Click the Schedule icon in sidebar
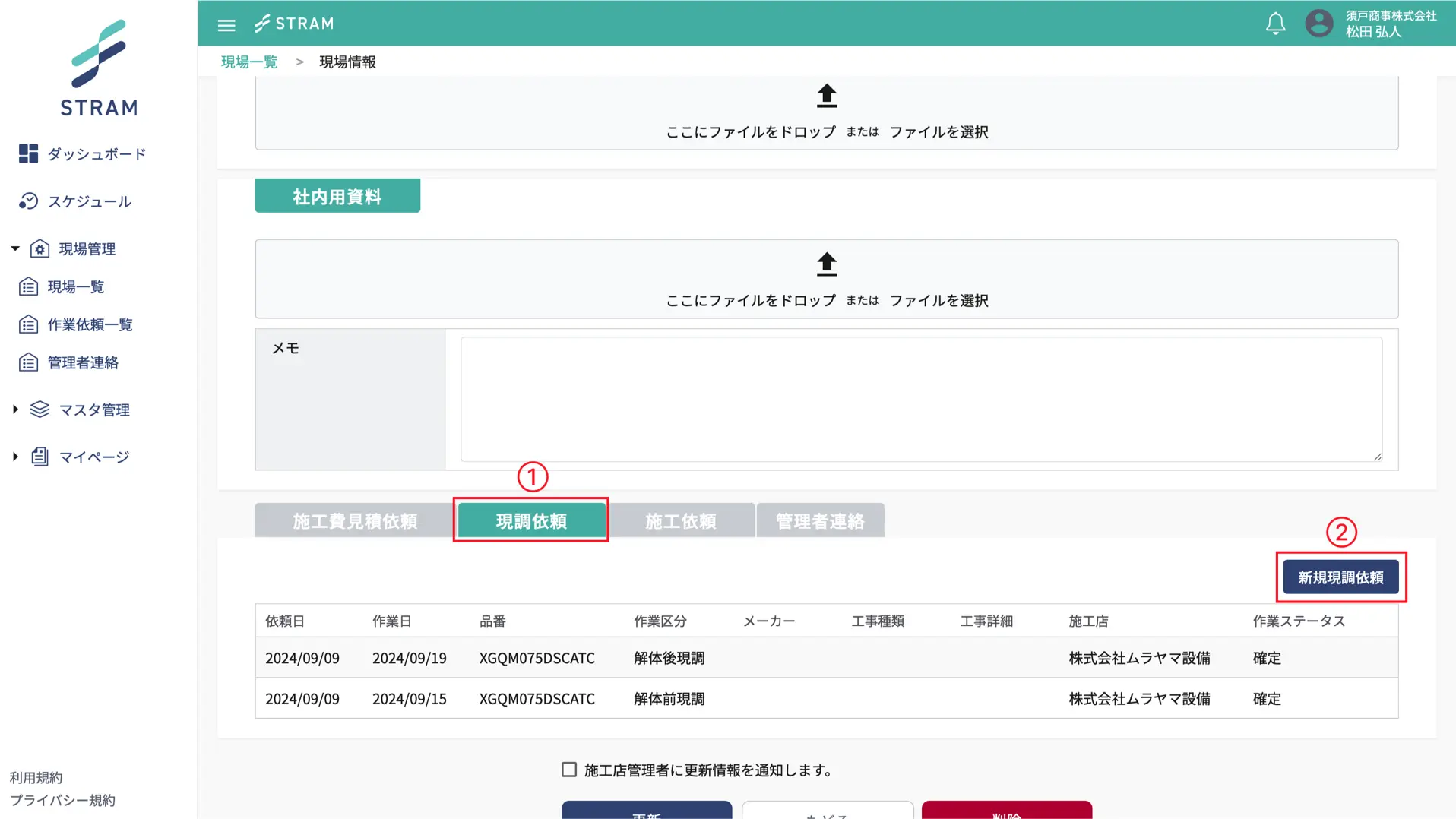1456x819 pixels. tap(28, 201)
